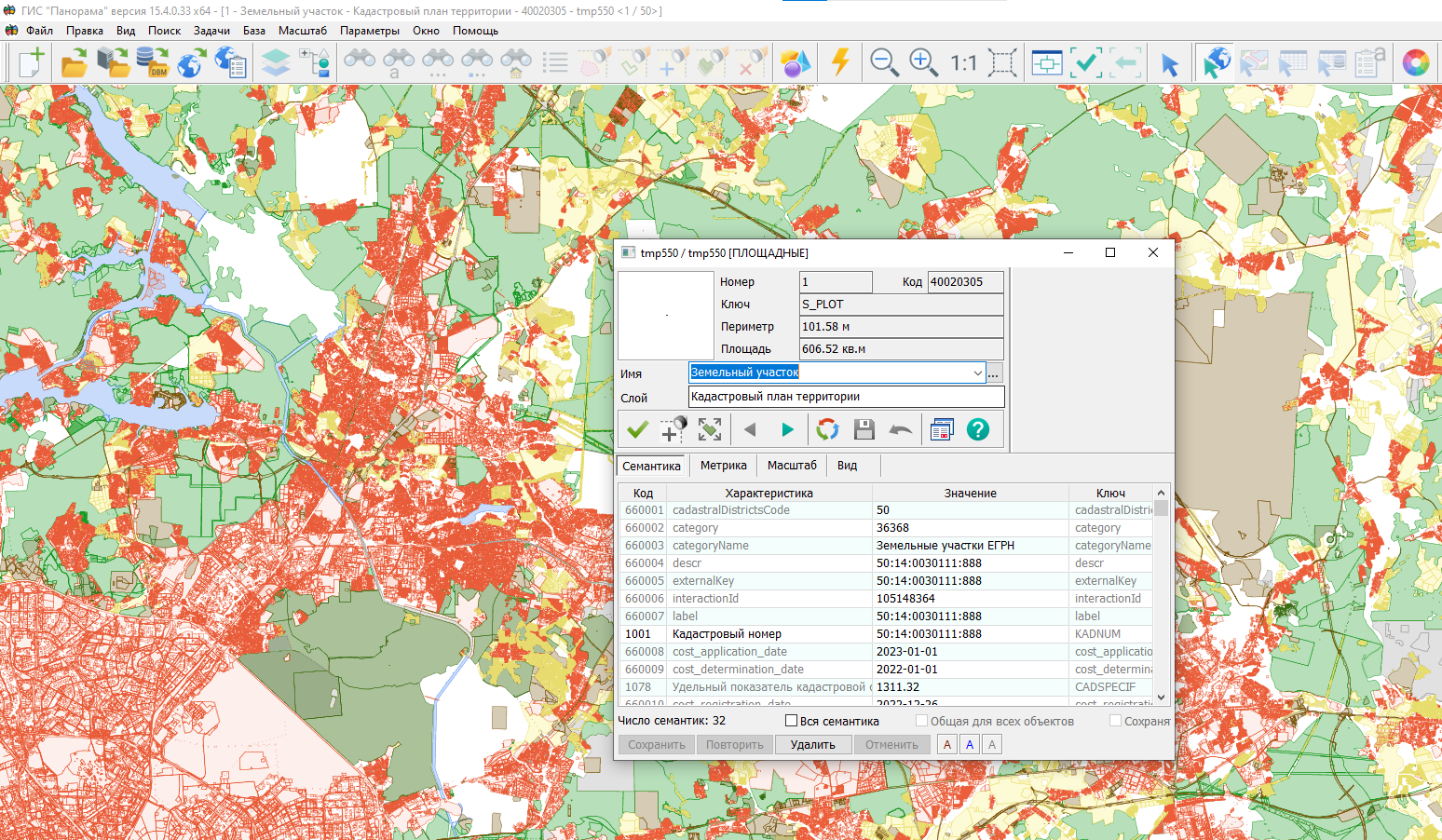Save object with floppy disk icon
Image resolution: width=1442 pixels, height=840 pixels.
click(x=864, y=429)
